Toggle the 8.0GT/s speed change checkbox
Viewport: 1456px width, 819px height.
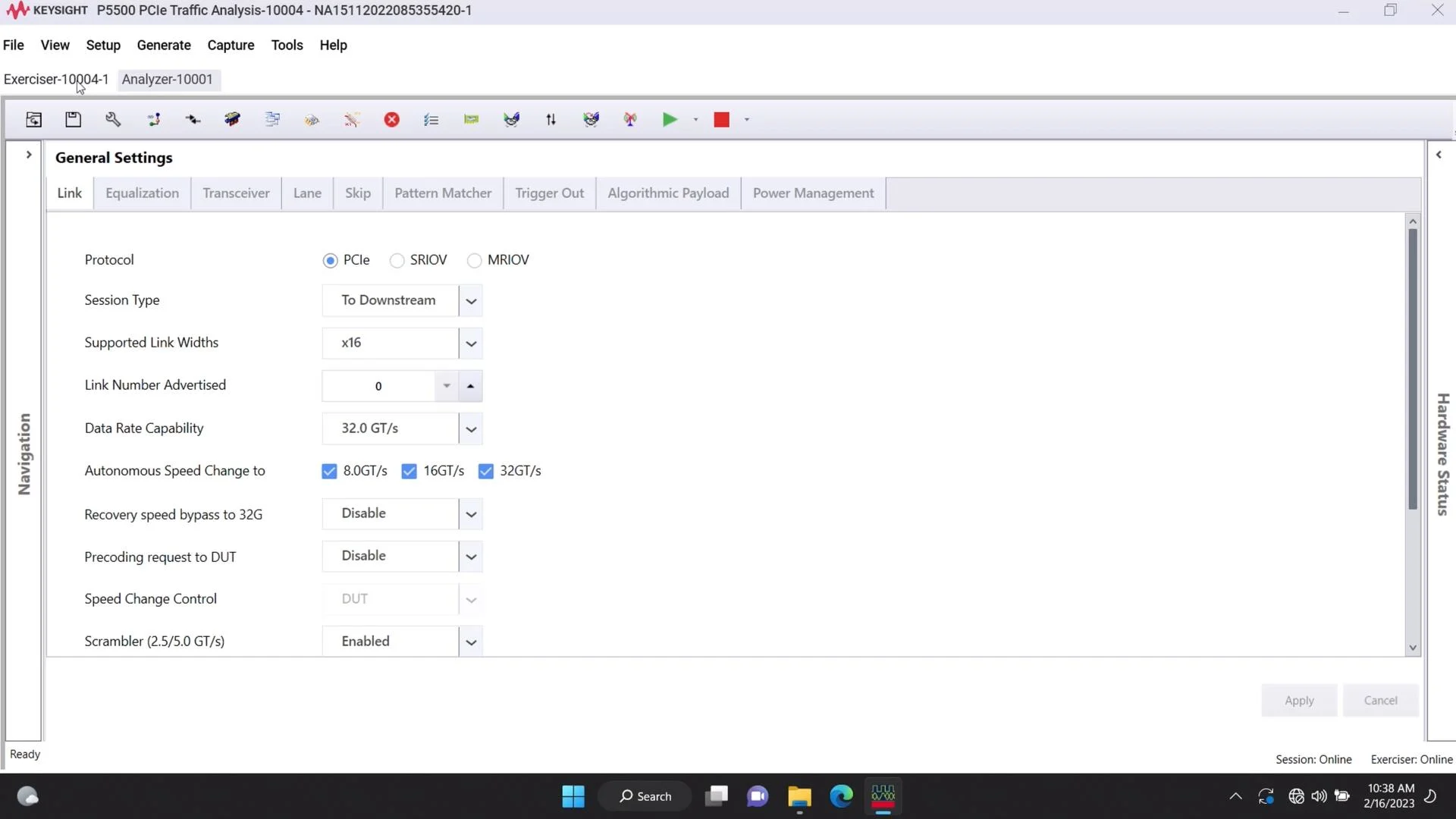329,471
